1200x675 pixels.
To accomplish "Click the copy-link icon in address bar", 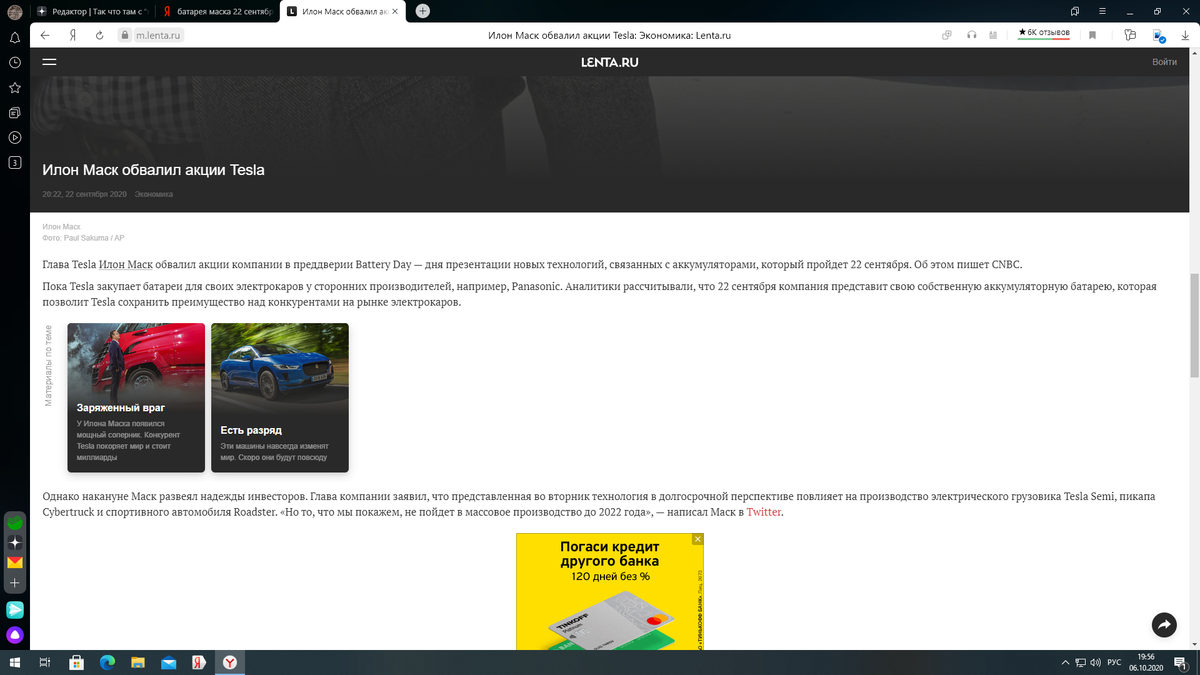I will pos(946,35).
